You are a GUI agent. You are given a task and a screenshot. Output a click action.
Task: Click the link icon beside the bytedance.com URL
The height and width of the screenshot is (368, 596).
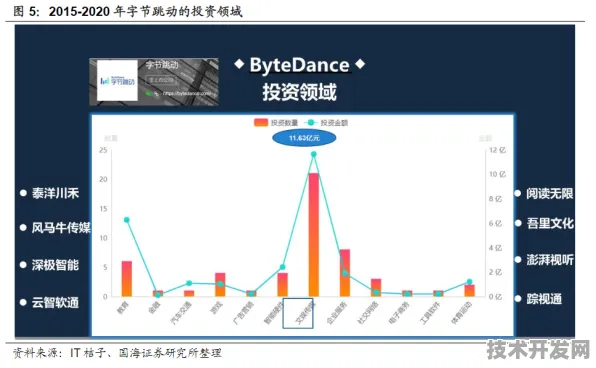pos(157,93)
